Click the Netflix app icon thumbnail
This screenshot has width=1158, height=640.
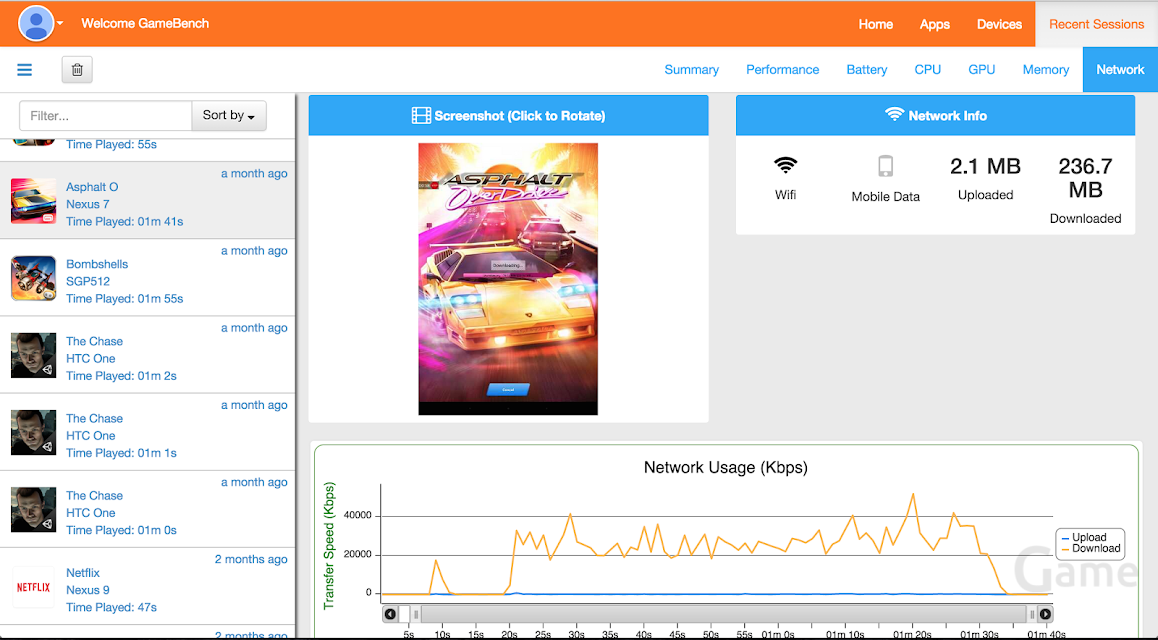(33, 587)
